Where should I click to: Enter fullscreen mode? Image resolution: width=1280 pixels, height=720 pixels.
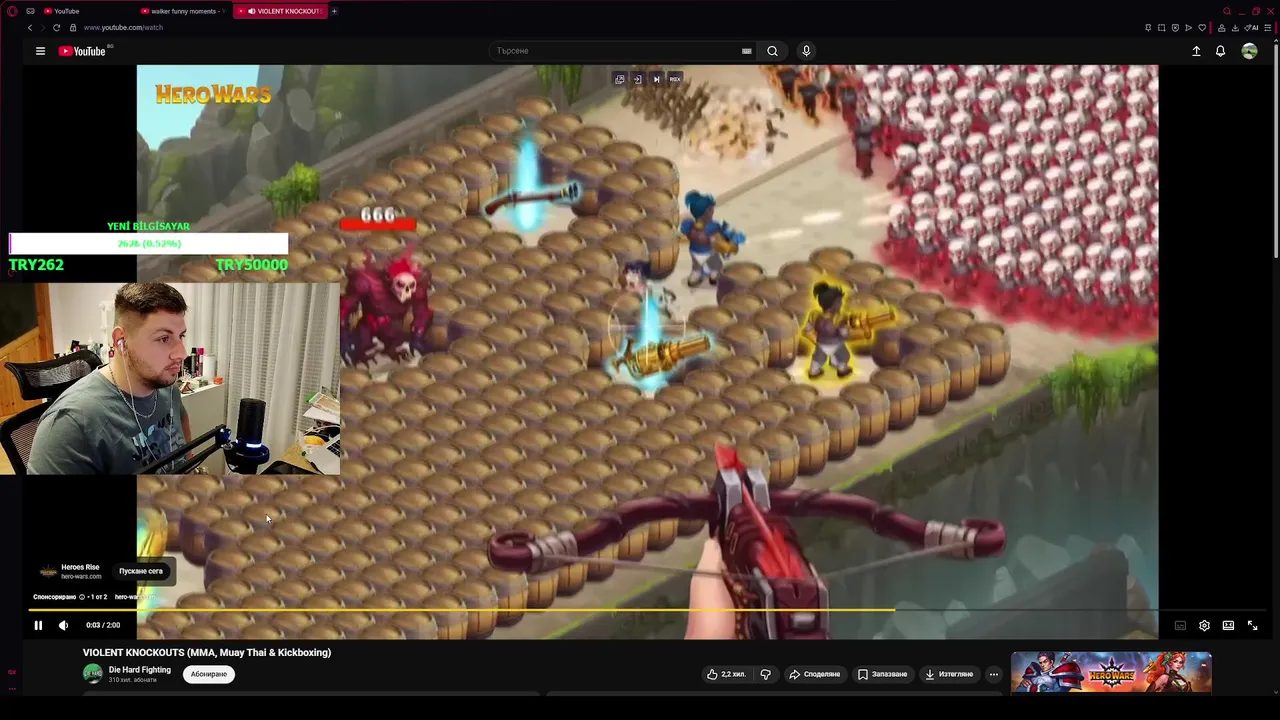tap(1252, 625)
